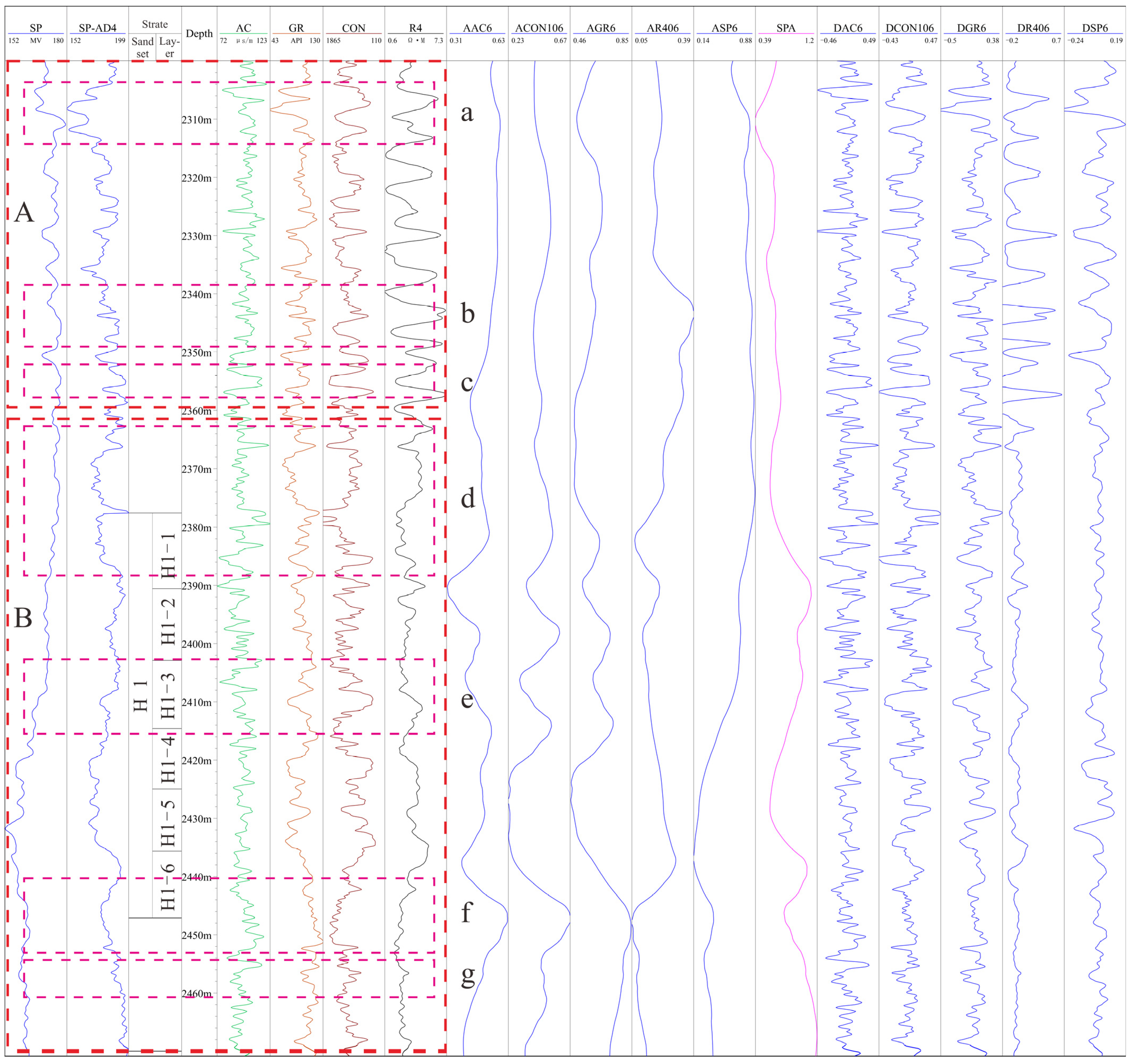Click the 2450m depth label

tap(196, 935)
